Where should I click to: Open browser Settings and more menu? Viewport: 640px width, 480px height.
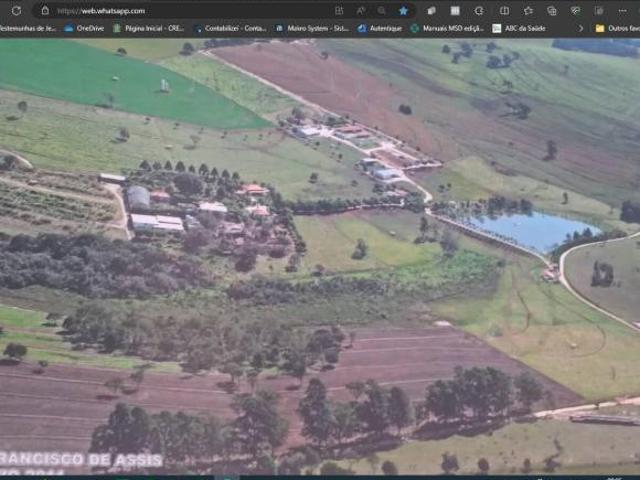[x=601, y=10]
